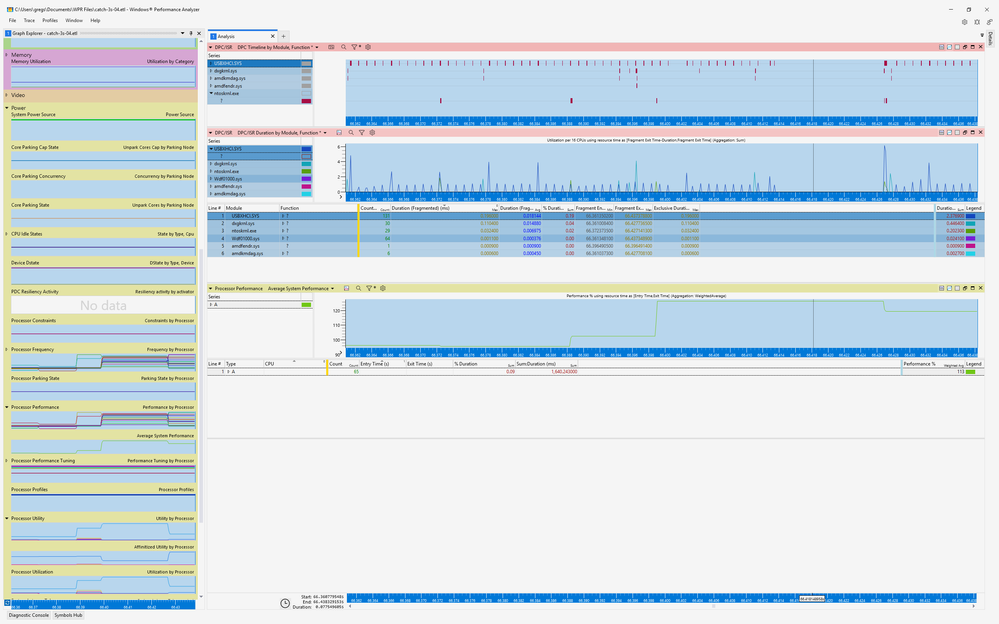Image resolution: width=999 pixels, height=624 pixels.
Task: Expand the Video group in Graph Explorer
Action: (6, 95)
